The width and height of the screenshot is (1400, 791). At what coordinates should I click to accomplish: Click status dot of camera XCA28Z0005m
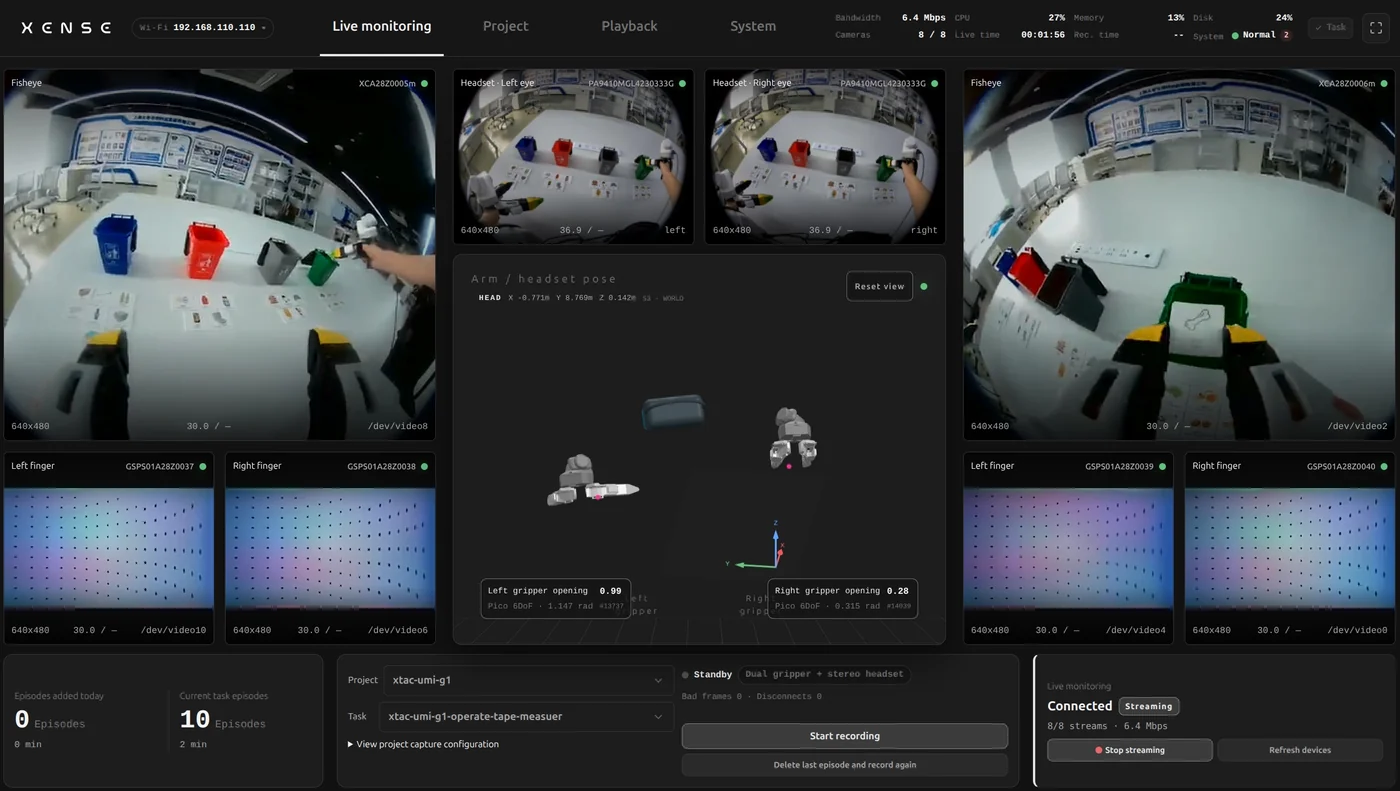pyautogui.click(x=424, y=84)
